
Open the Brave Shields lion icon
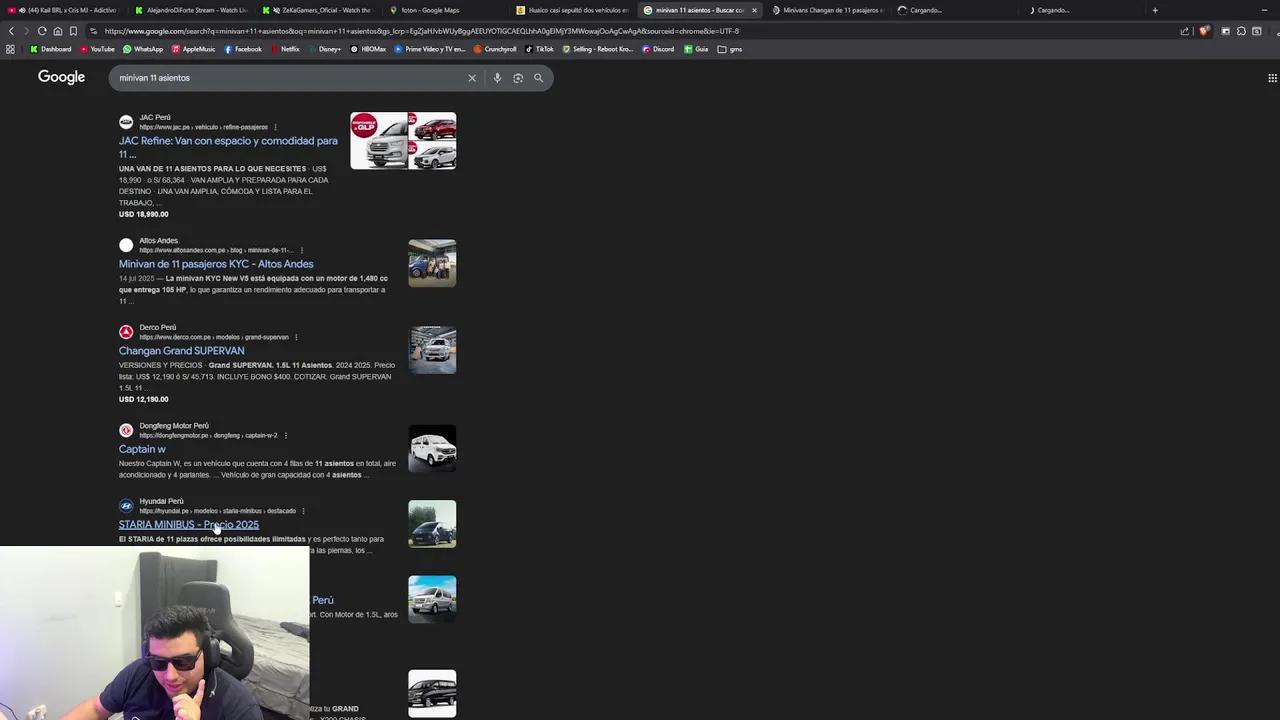[1203, 31]
